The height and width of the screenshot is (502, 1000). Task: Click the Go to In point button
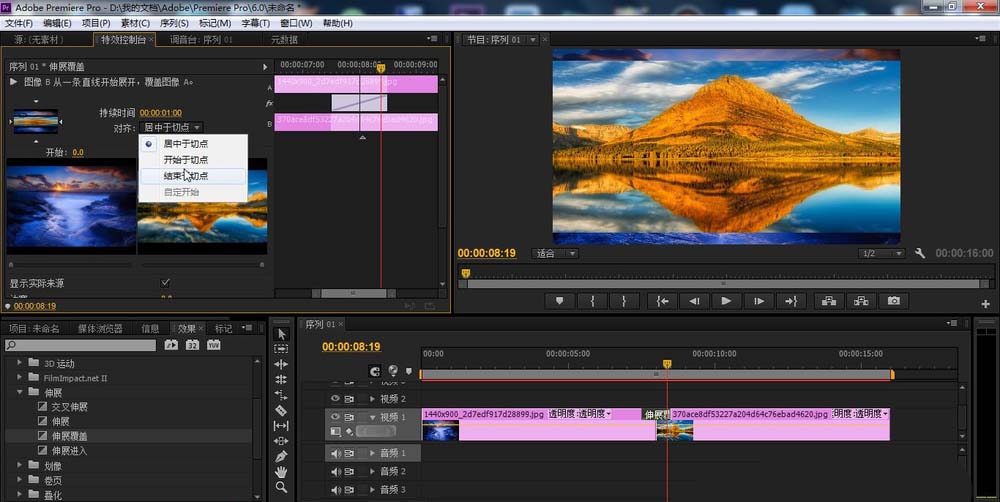663,301
